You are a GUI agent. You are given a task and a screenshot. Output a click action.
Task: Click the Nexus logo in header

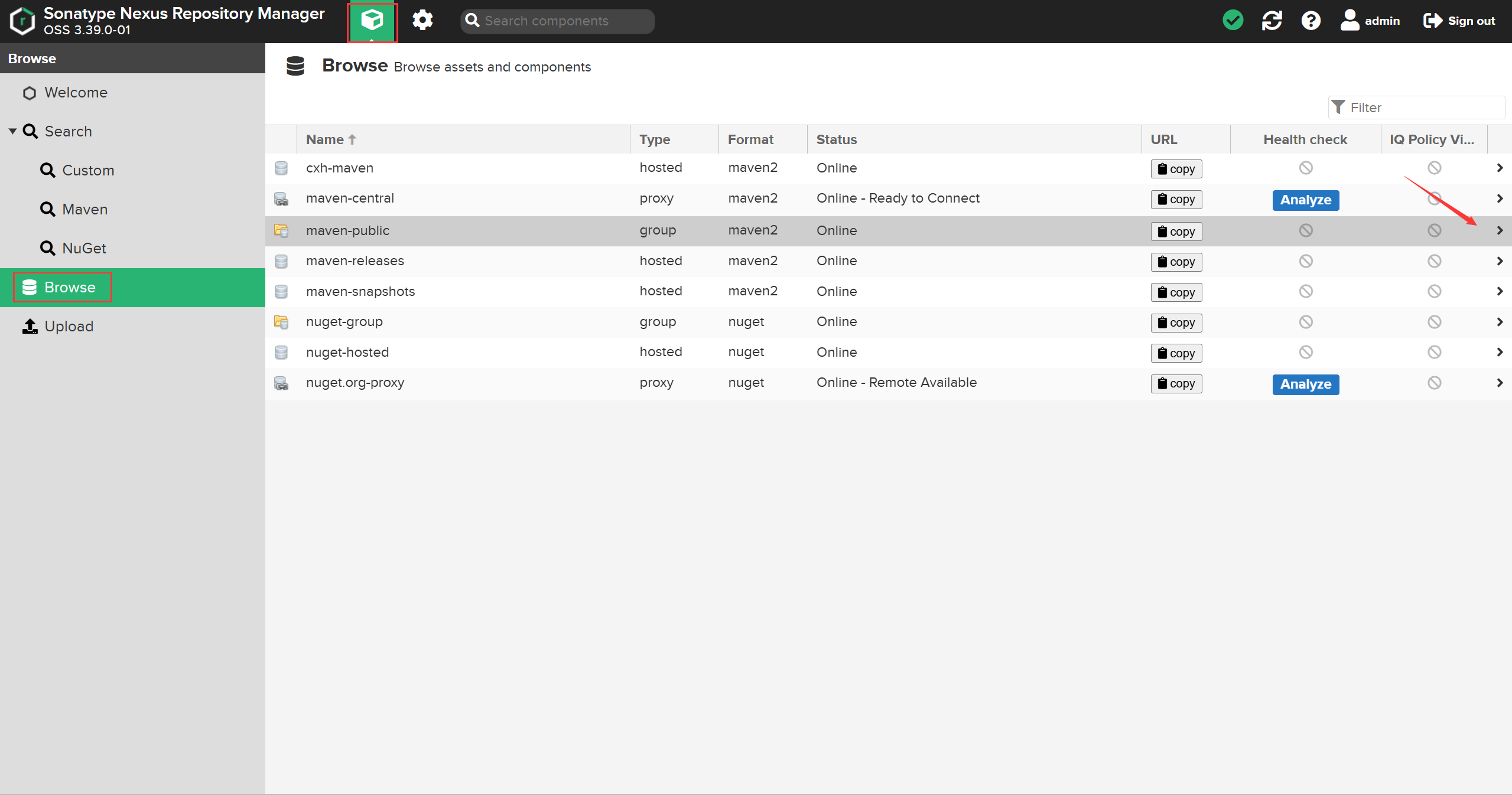coord(22,21)
